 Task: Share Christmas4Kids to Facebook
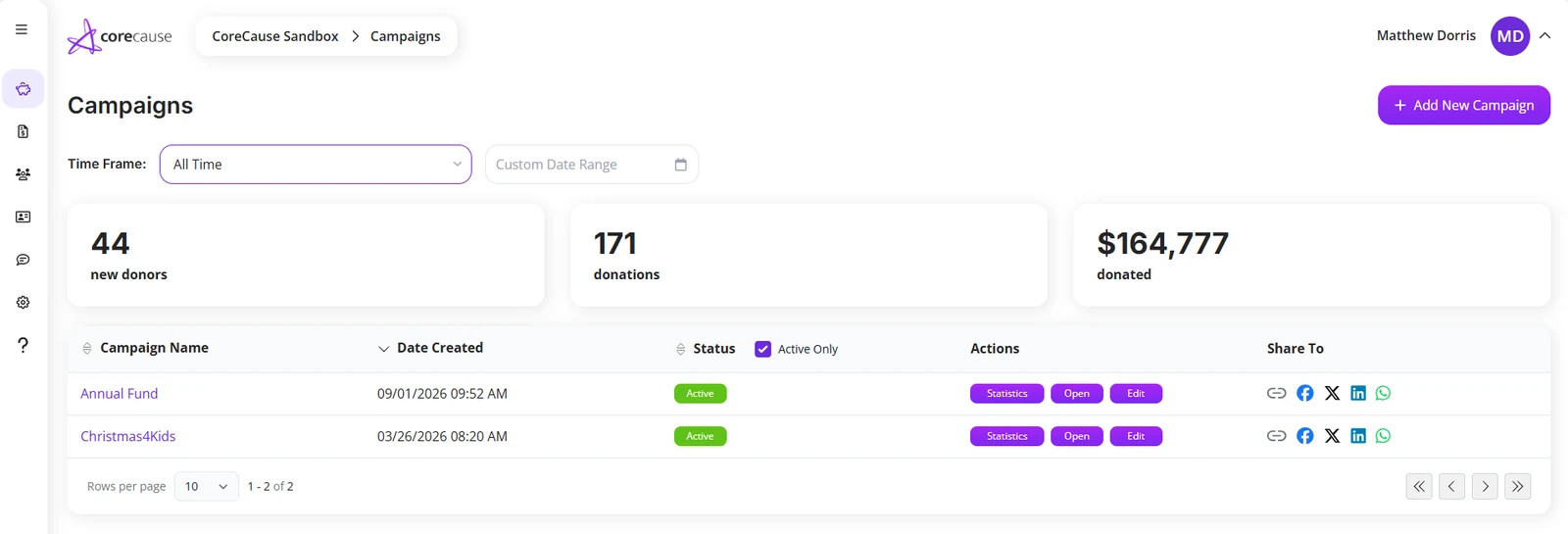[x=1304, y=436]
